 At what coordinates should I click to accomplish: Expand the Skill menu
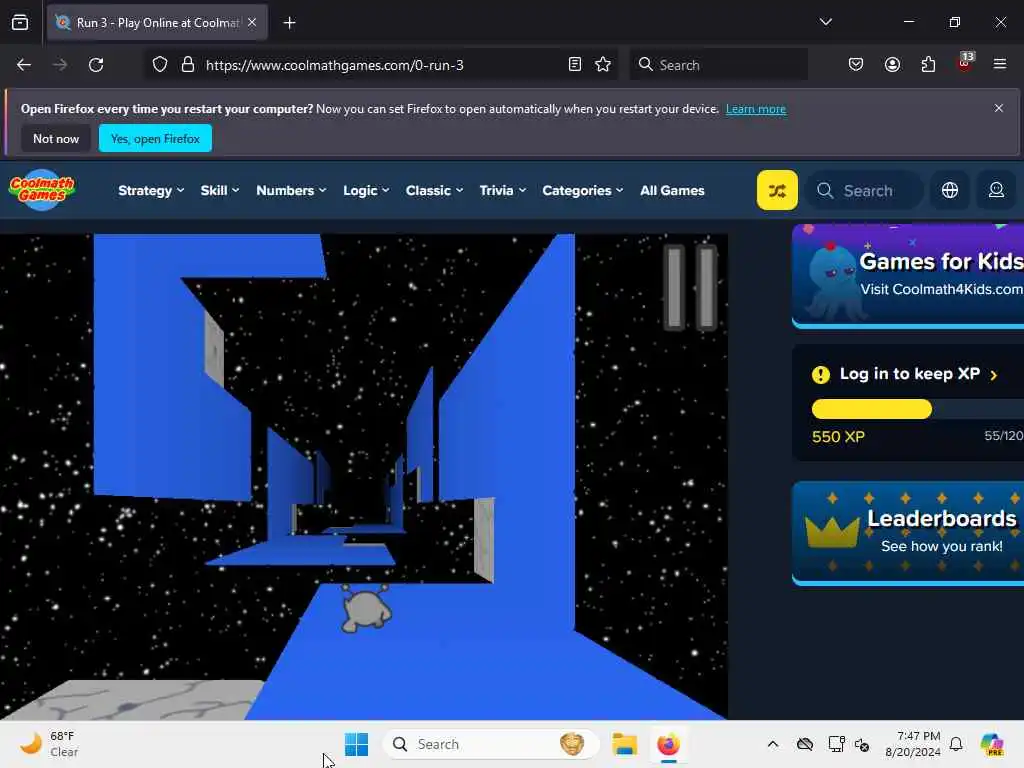pyautogui.click(x=219, y=191)
